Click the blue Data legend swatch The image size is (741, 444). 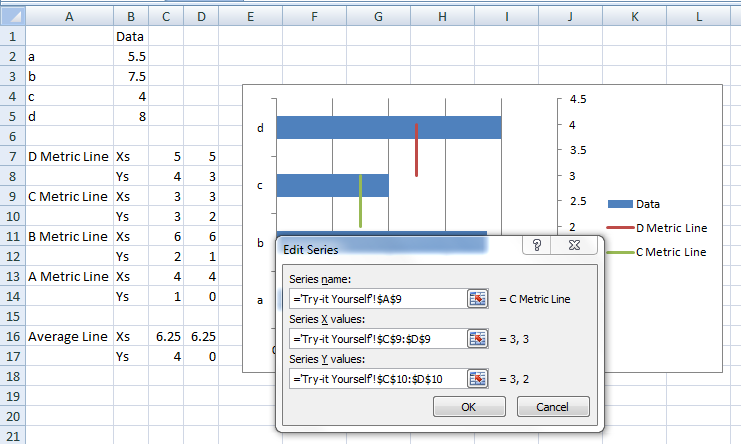620,204
